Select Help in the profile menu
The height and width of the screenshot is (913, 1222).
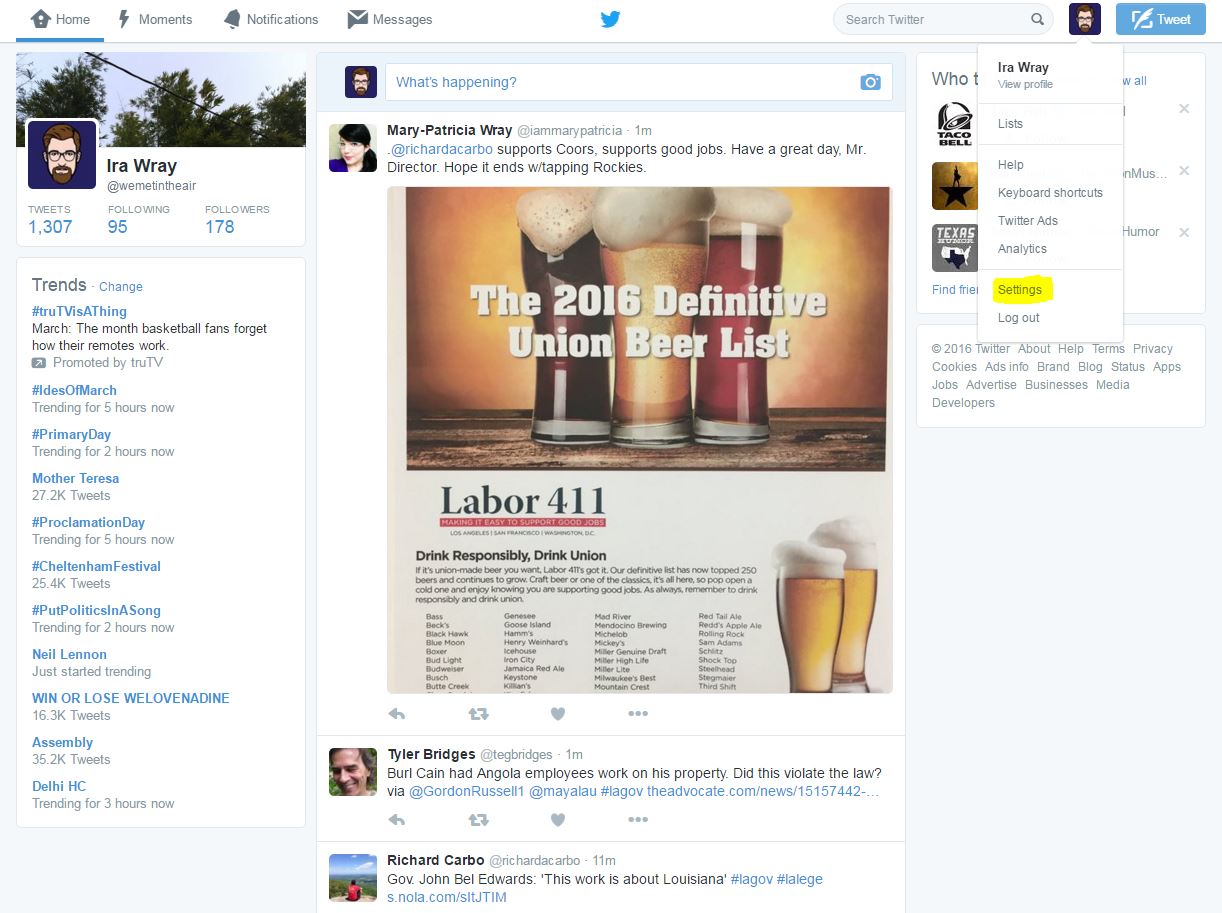pos(1011,165)
